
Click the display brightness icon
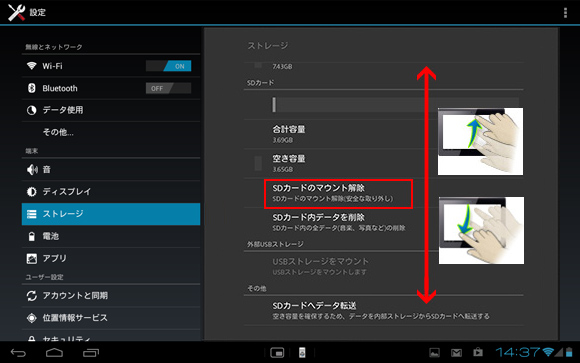(32, 191)
